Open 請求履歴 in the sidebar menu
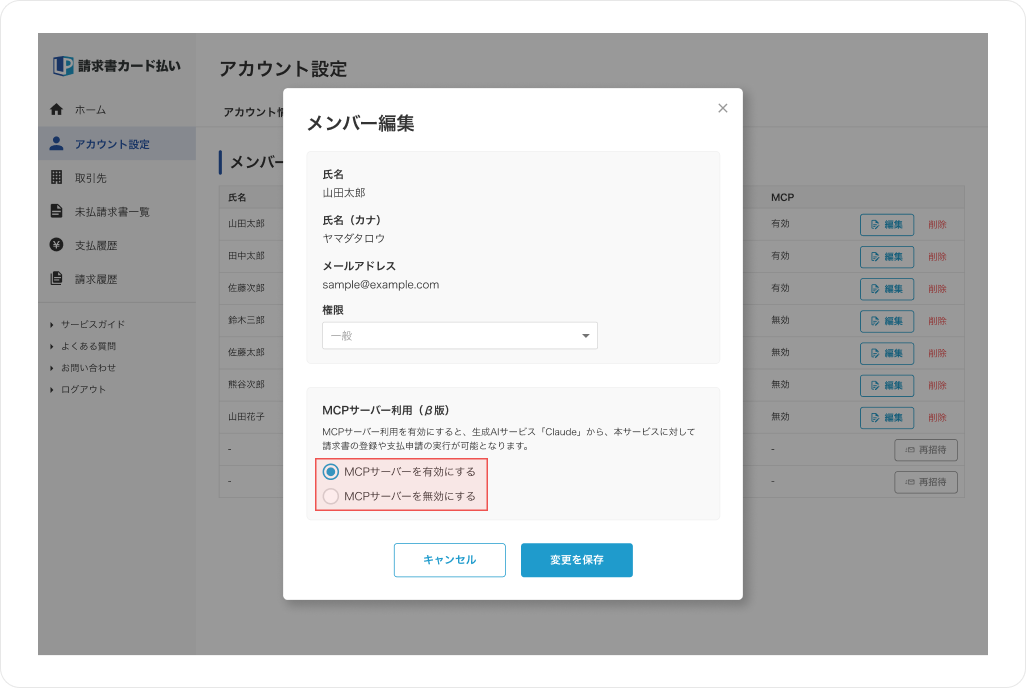This screenshot has width=1026, height=688. tap(117, 279)
